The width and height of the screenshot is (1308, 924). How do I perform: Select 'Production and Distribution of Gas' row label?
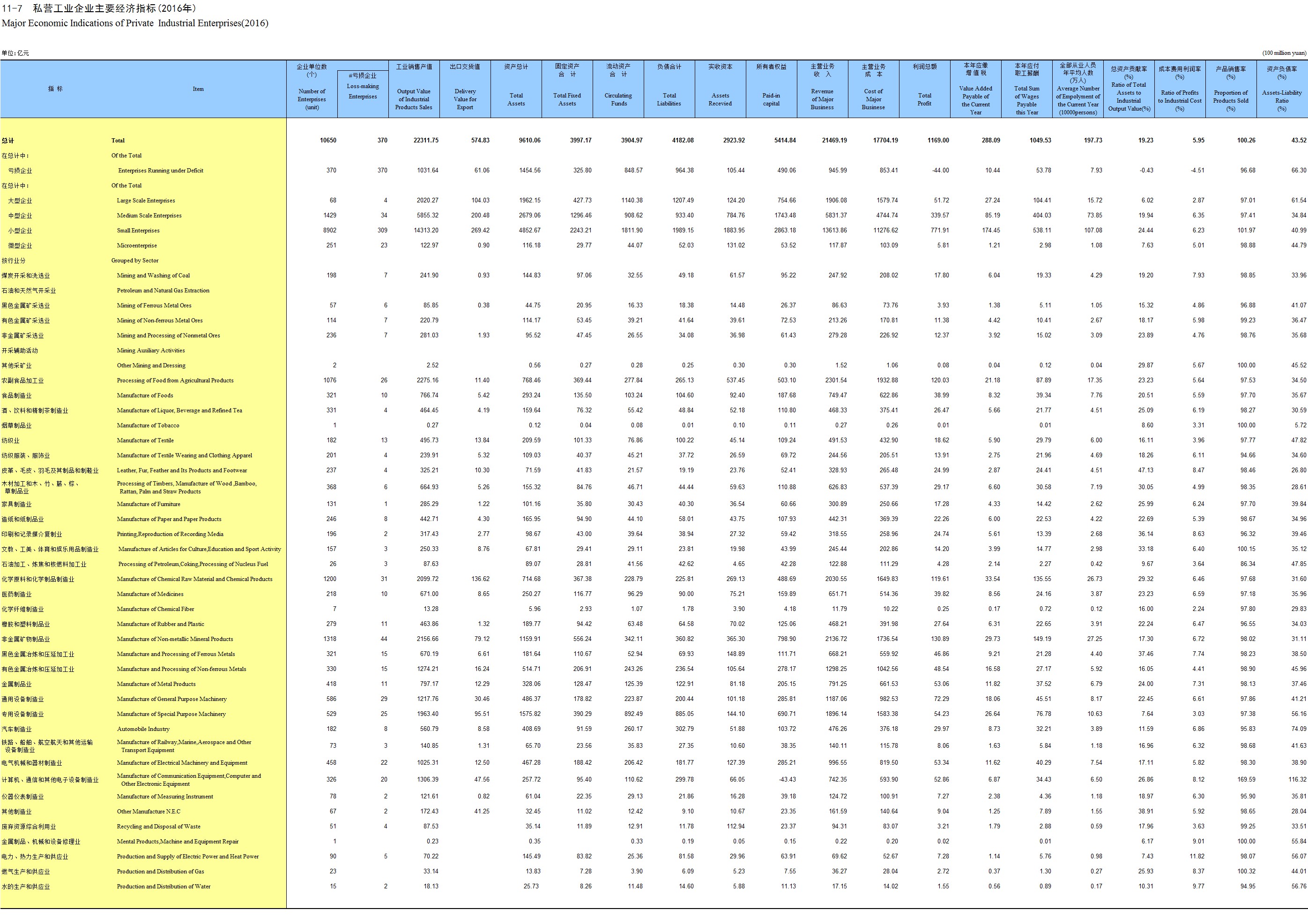(161, 872)
